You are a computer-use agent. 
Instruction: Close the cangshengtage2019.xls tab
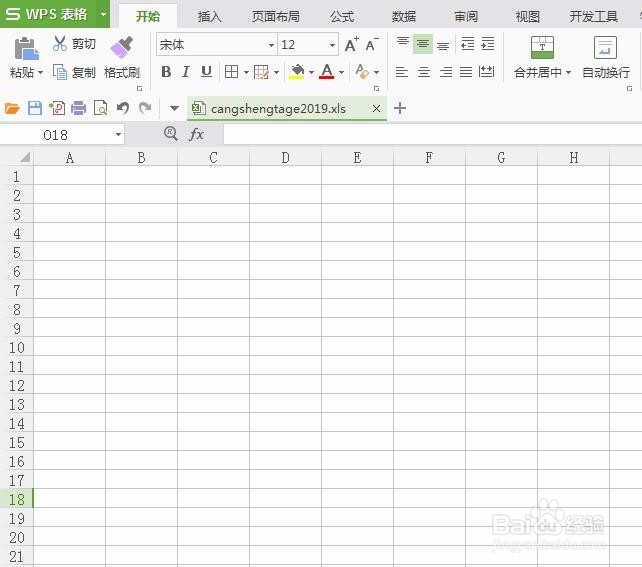[x=376, y=108]
